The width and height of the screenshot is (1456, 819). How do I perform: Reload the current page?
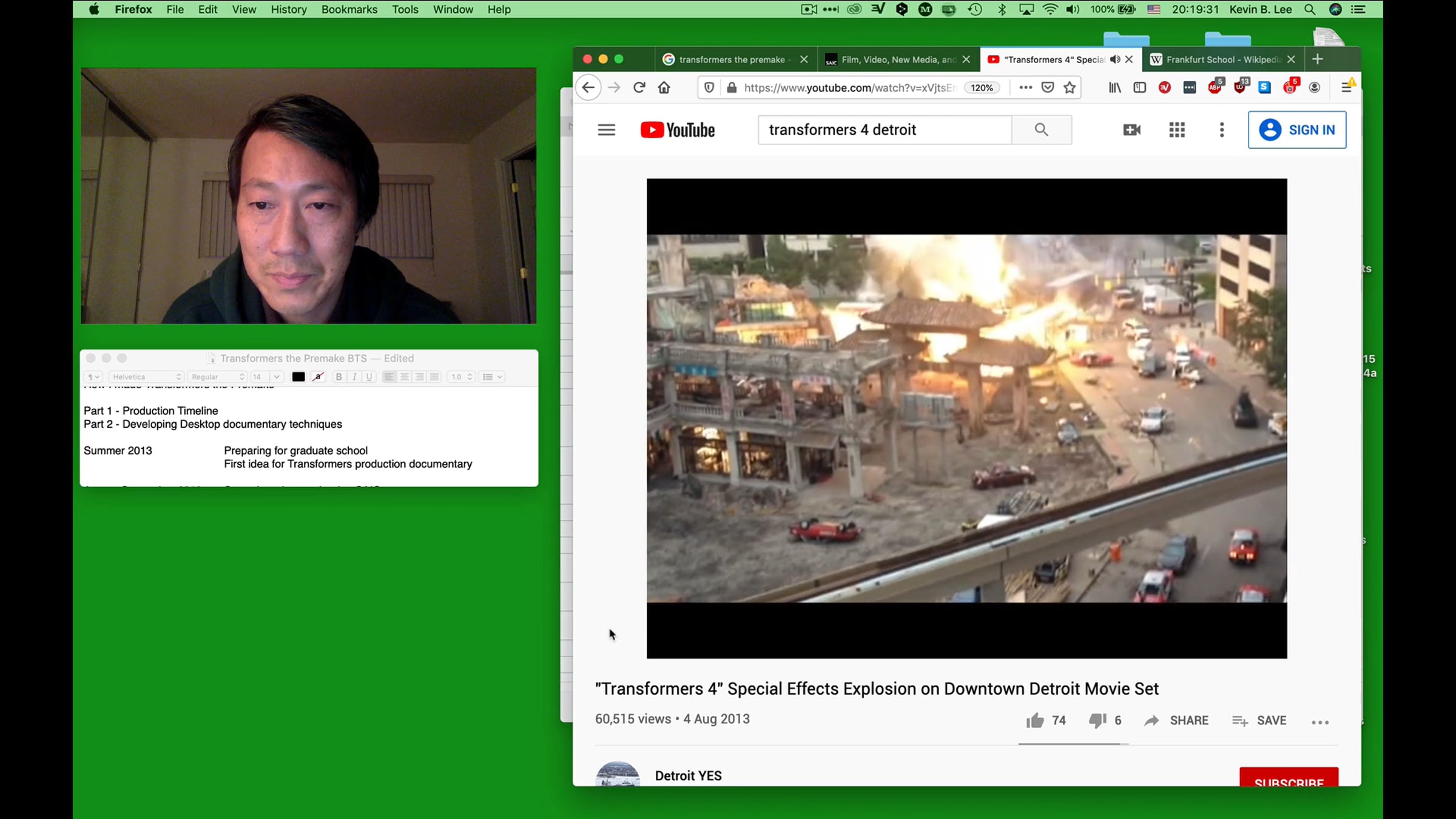point(639,87)
